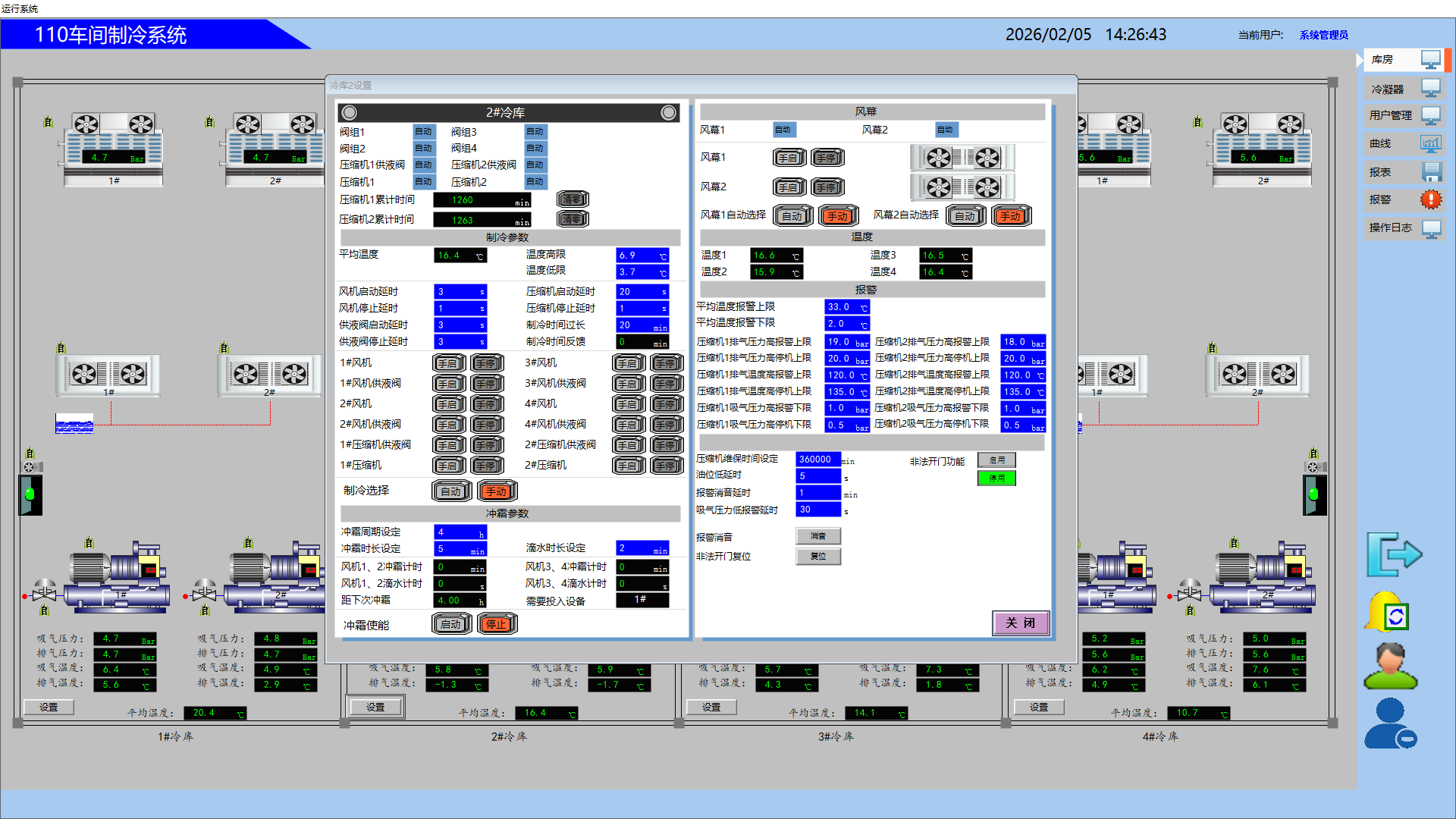This screenshot has width=1456, height=819.
Task: Set 冲霜使能 to 停止
Action: tap(497, 624)
